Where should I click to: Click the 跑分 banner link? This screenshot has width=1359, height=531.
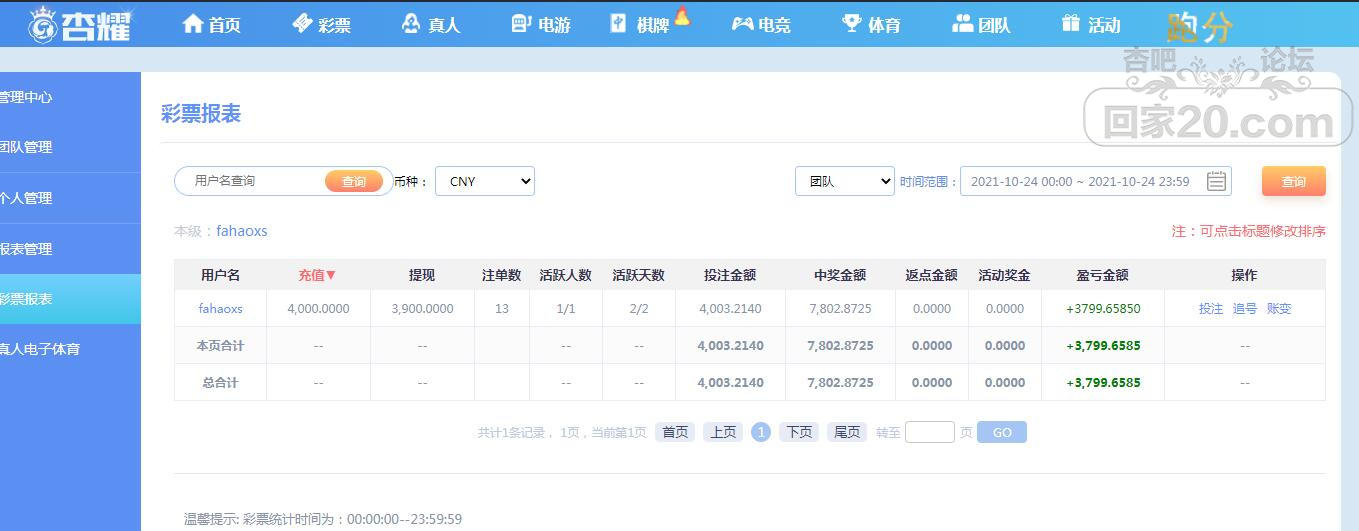pos(1199,26)
